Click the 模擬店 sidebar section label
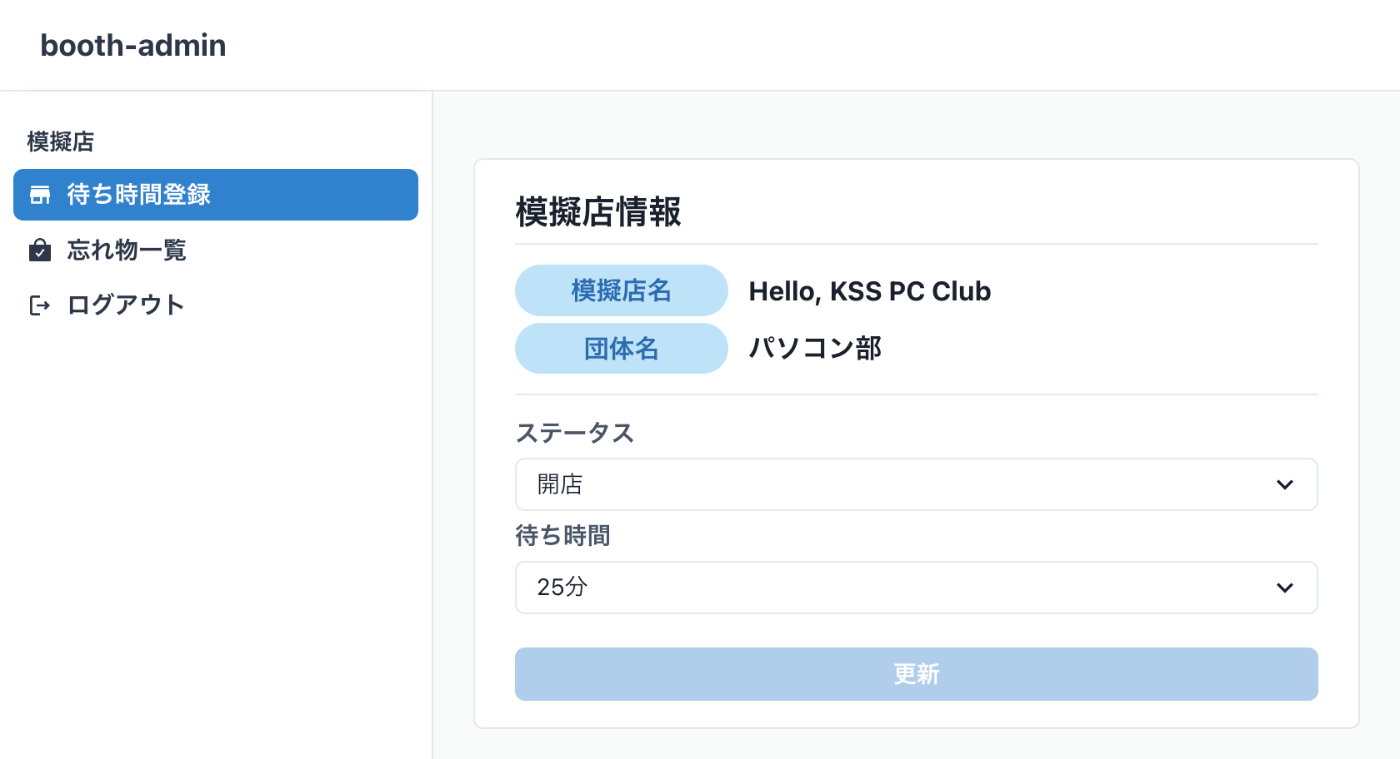The height and width of the screenshot is (759, 1400). click(60, 142)
